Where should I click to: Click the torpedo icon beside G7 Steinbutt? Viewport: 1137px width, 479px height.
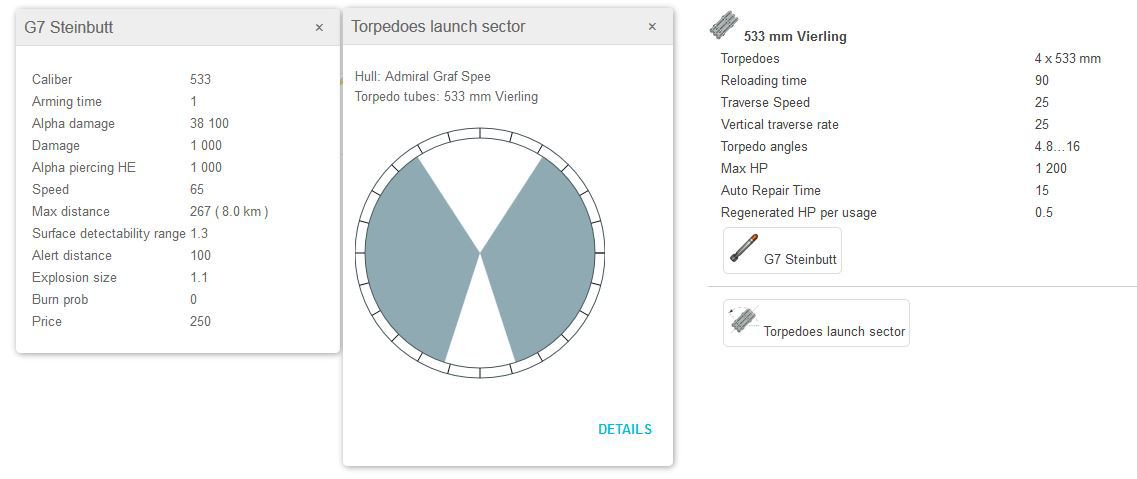pos(744,249)
